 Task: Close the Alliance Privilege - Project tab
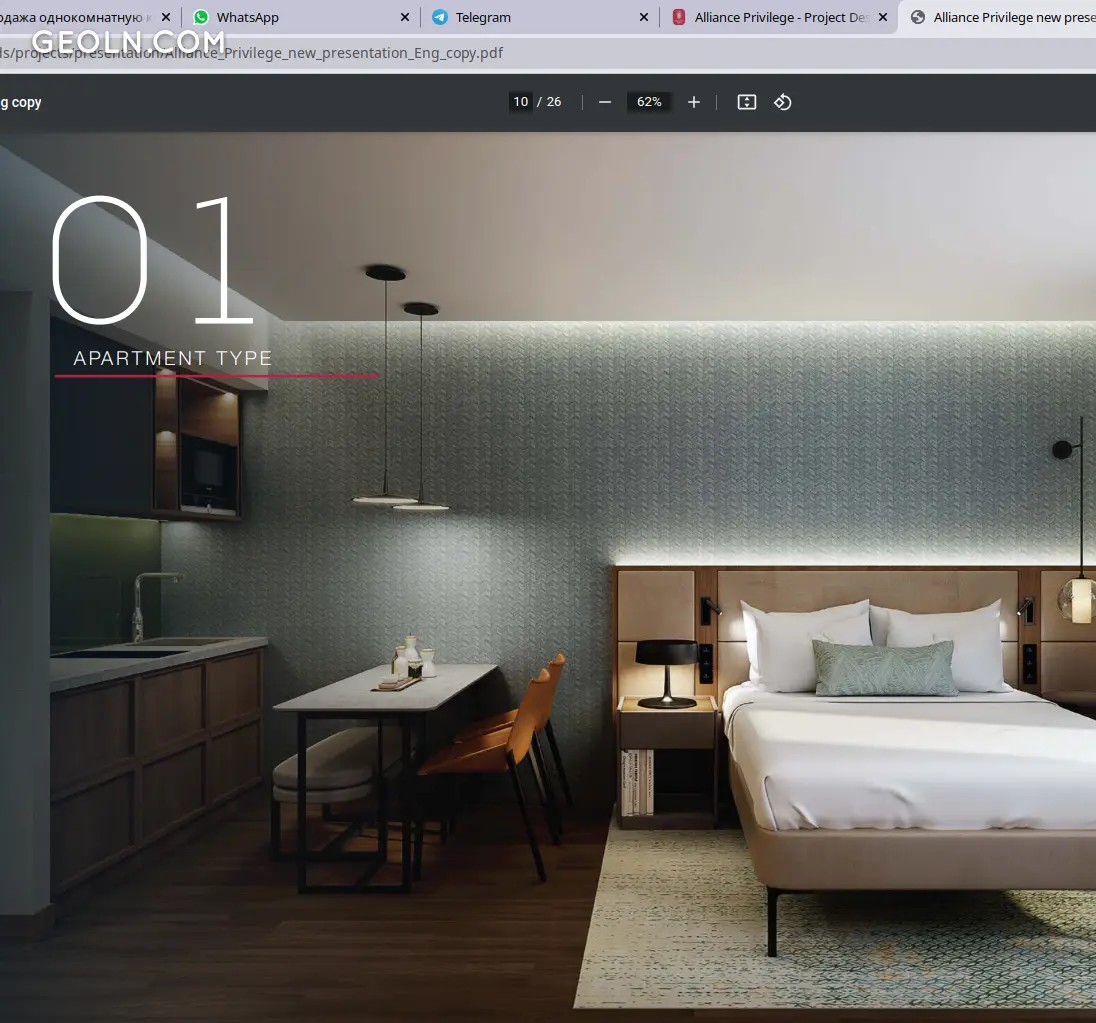click(883, 17)
